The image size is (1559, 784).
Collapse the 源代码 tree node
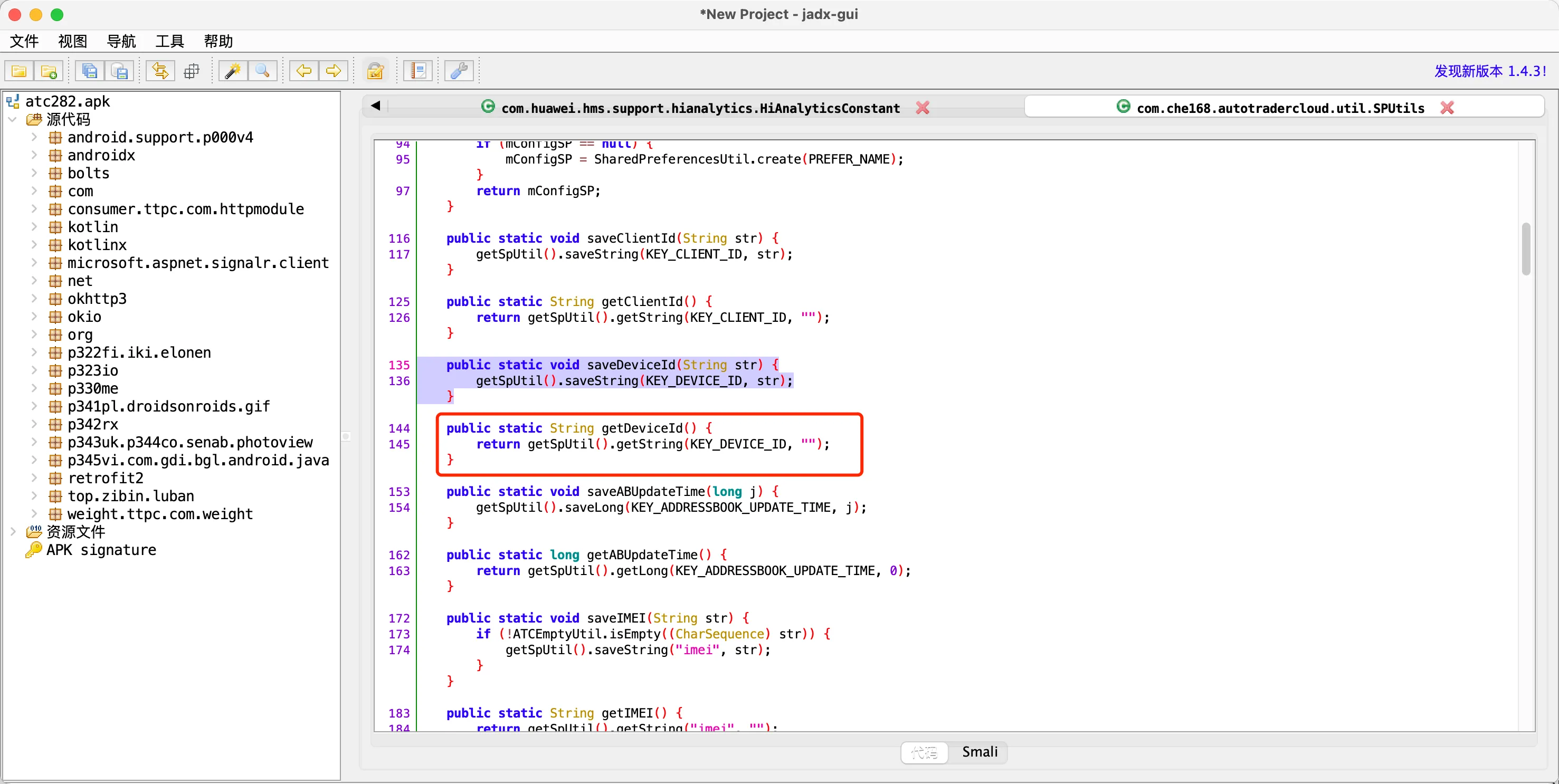13,119
